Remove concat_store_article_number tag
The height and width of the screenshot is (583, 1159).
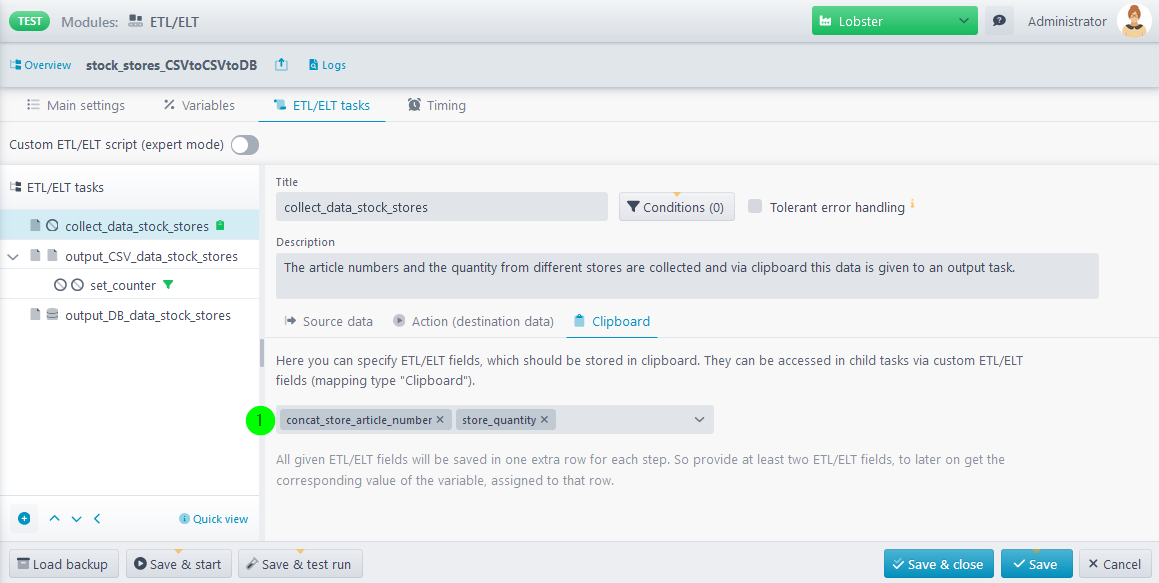point(440,420)
